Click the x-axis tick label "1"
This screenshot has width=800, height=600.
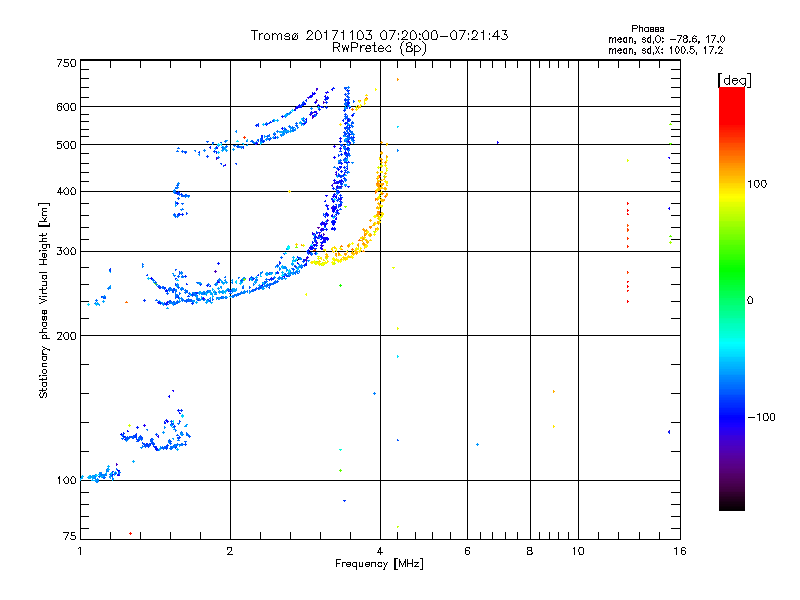80,551
